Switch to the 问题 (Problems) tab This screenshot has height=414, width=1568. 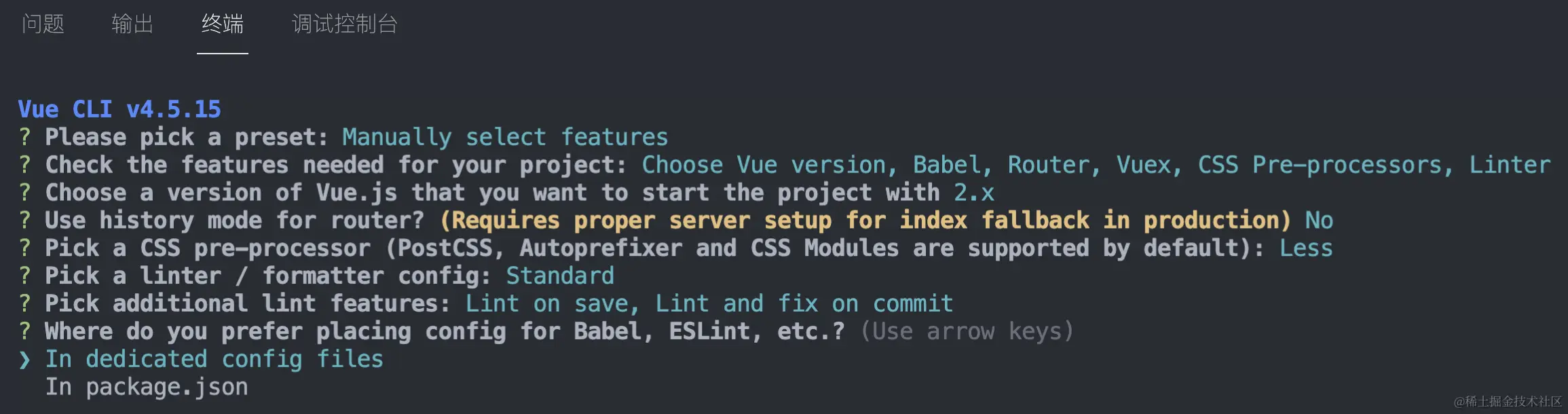coord(43,24)
